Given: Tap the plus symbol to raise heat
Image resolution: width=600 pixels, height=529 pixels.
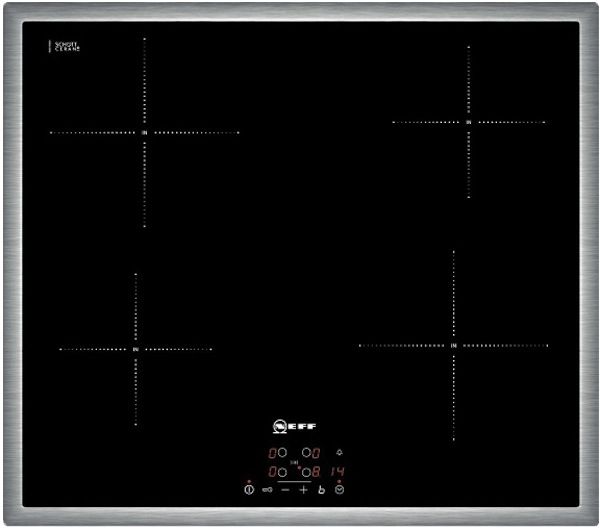Looking at the screenshot, I should coord(303,490).
